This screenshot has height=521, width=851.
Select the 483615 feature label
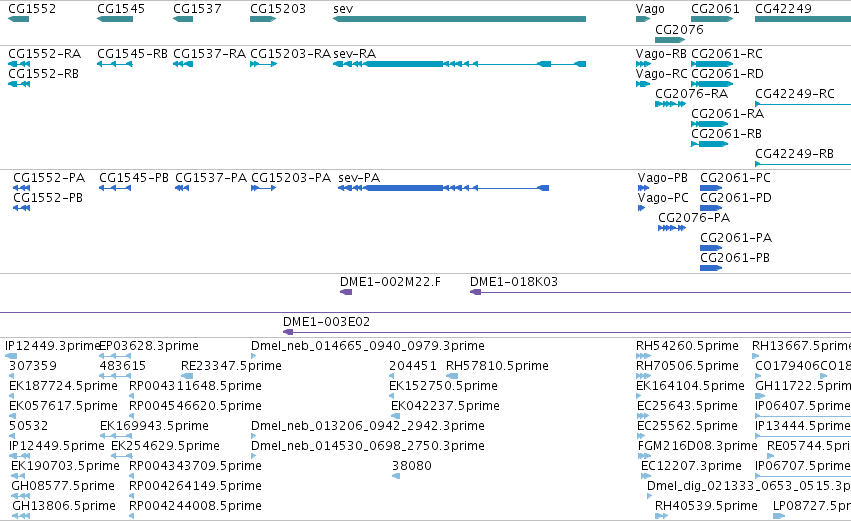click(x=123, y=366)
